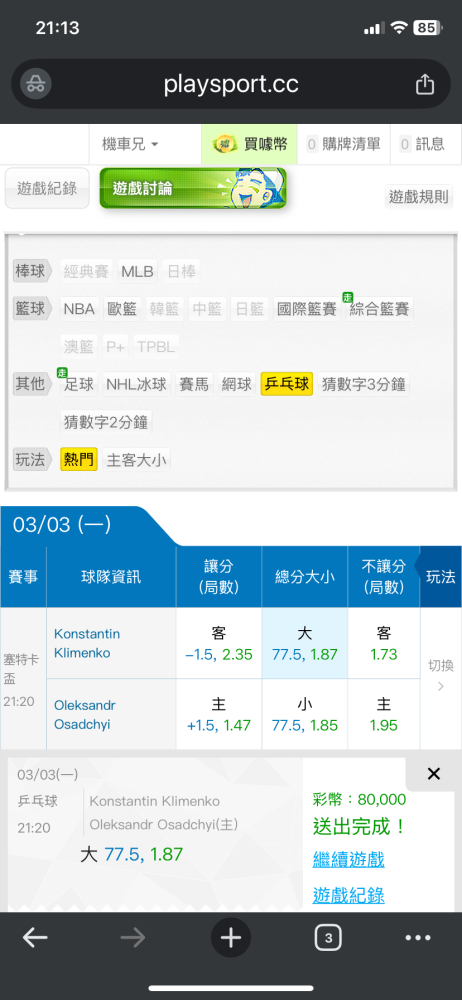The image size is (462, 1000).
Task: Open 購牌清單 purchase list
Action: (343, 144)
